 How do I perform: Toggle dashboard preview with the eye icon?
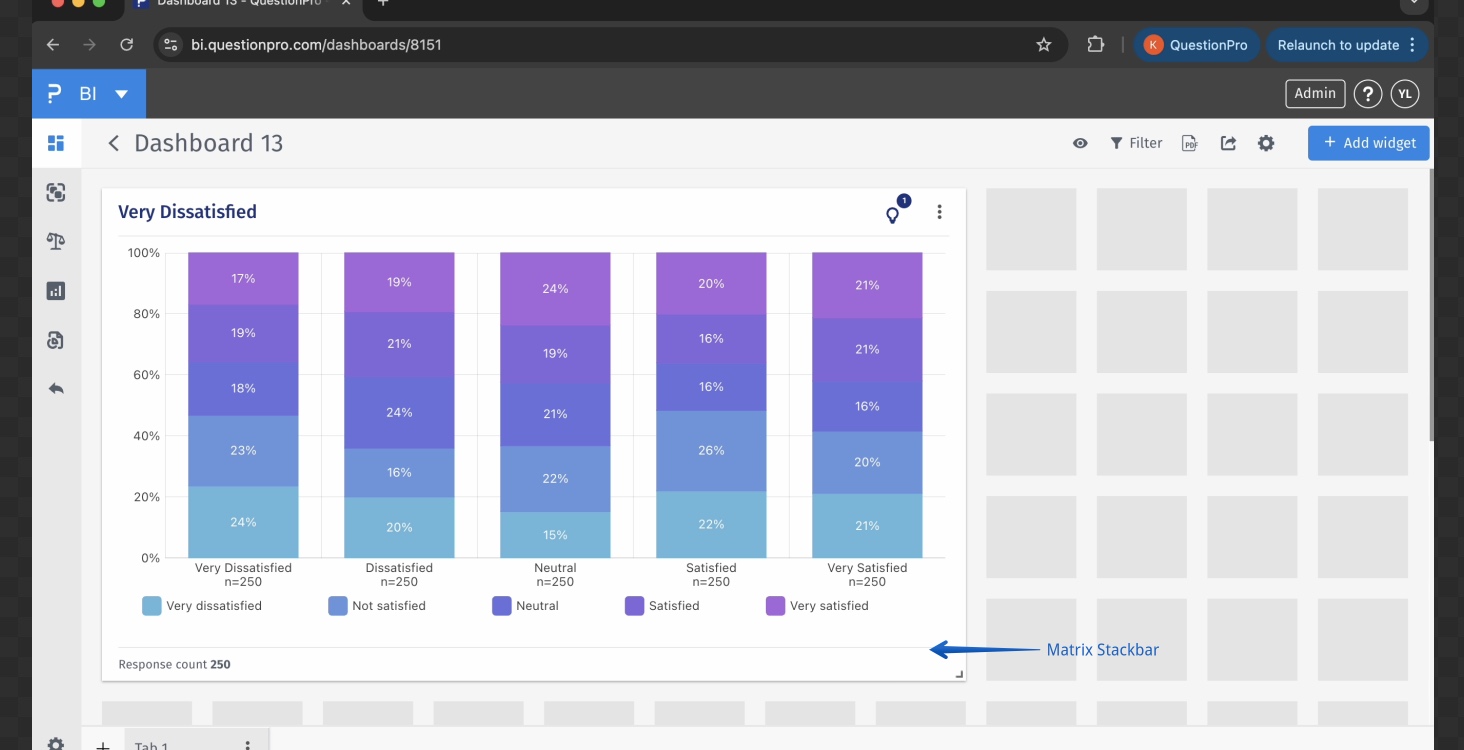[x=1080, y=143]
